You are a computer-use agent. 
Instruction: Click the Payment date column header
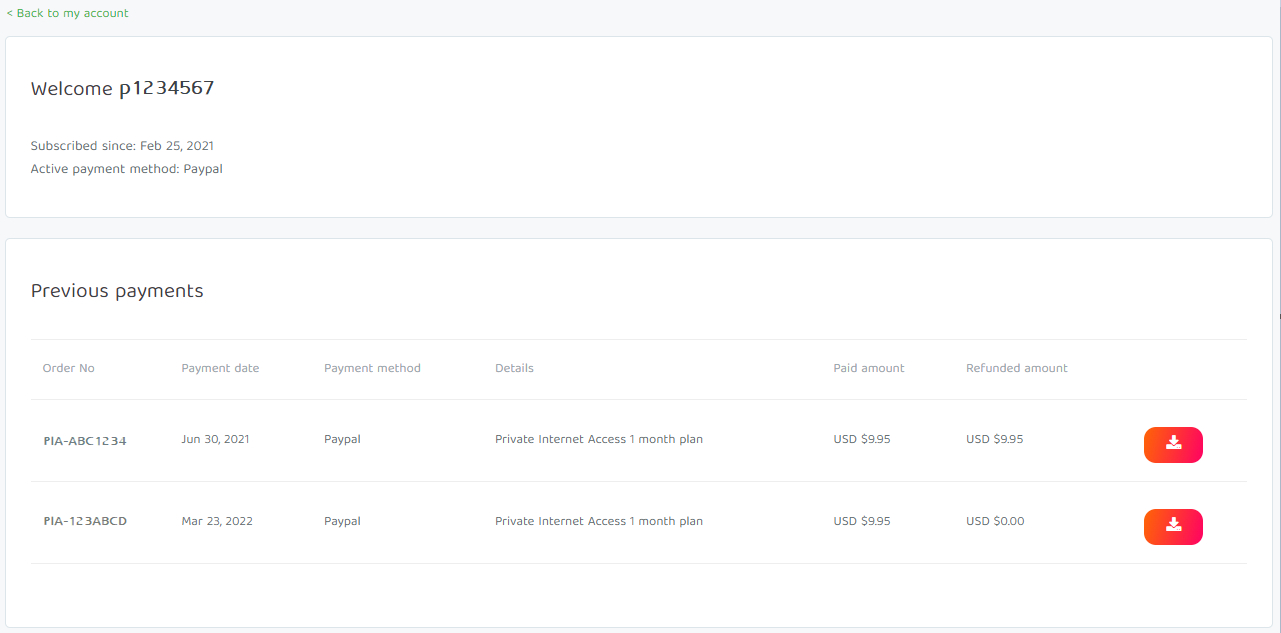pyautogui.click(x=220, y=368)
